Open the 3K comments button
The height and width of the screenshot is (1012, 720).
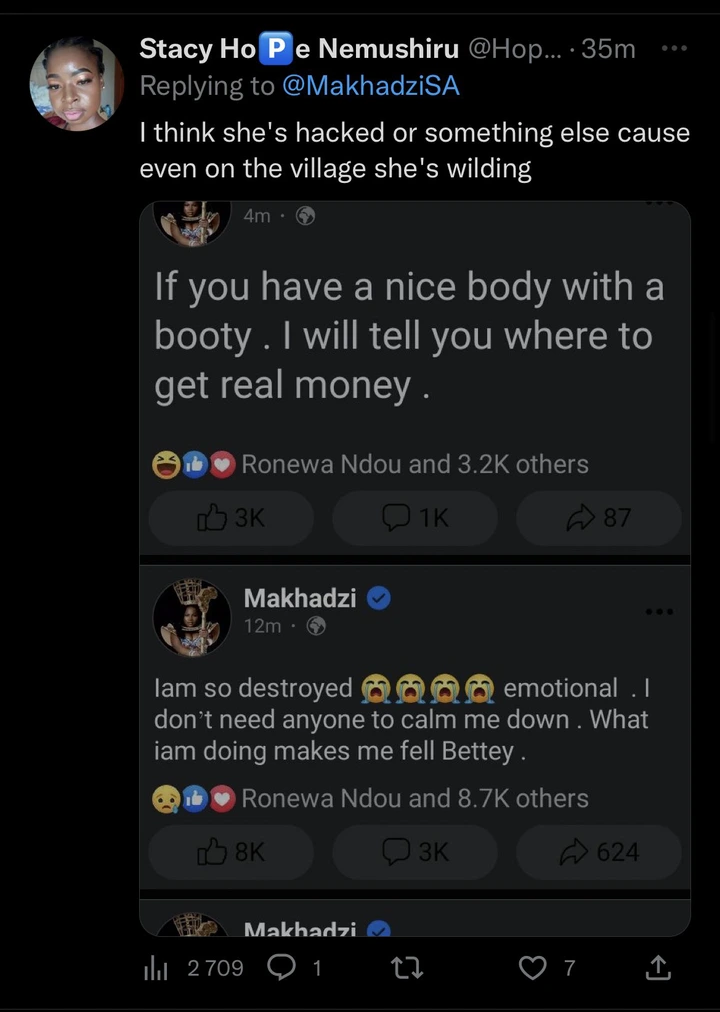pos(414,852)
